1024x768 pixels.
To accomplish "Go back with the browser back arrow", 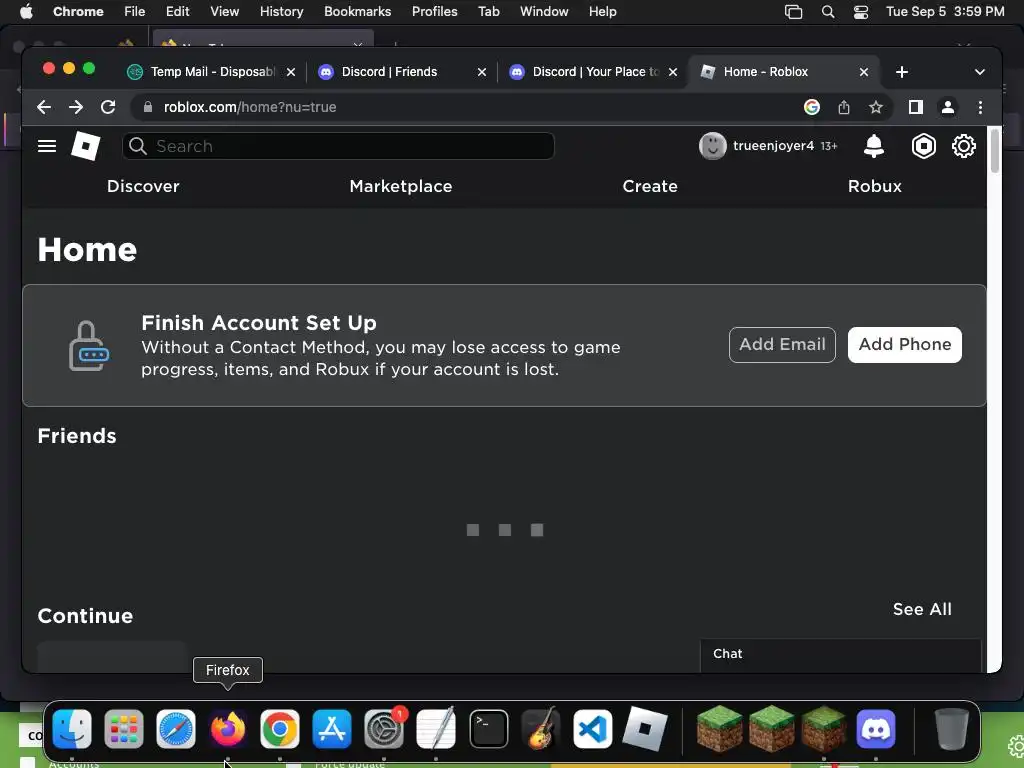I will pyautogui.click(x=44, y=107).
